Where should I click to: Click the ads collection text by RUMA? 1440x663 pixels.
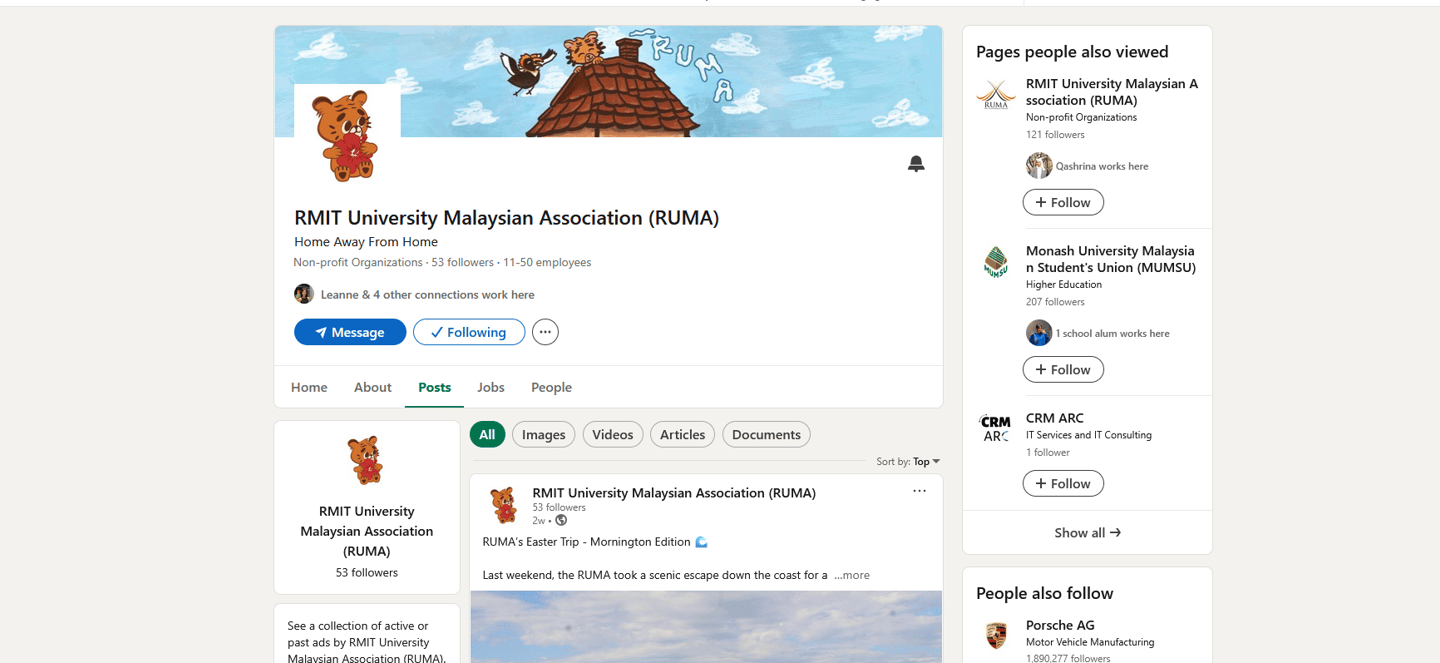(x=366, y=642)
